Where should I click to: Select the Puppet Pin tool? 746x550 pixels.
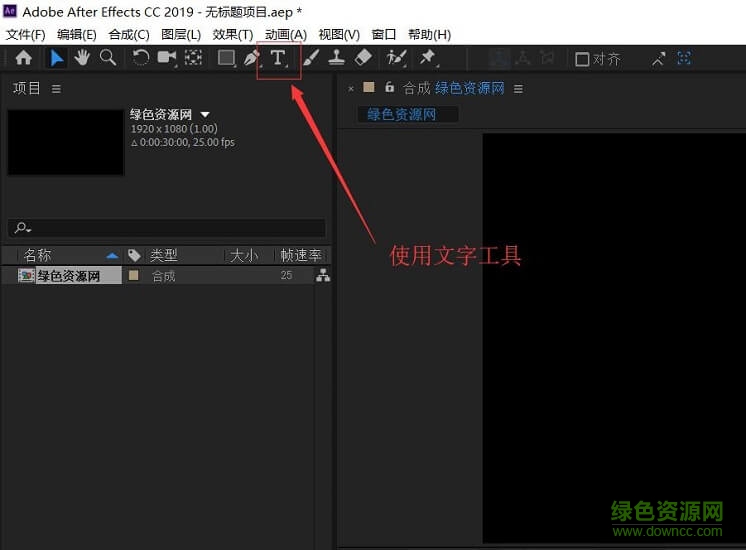tap(428, 58)
